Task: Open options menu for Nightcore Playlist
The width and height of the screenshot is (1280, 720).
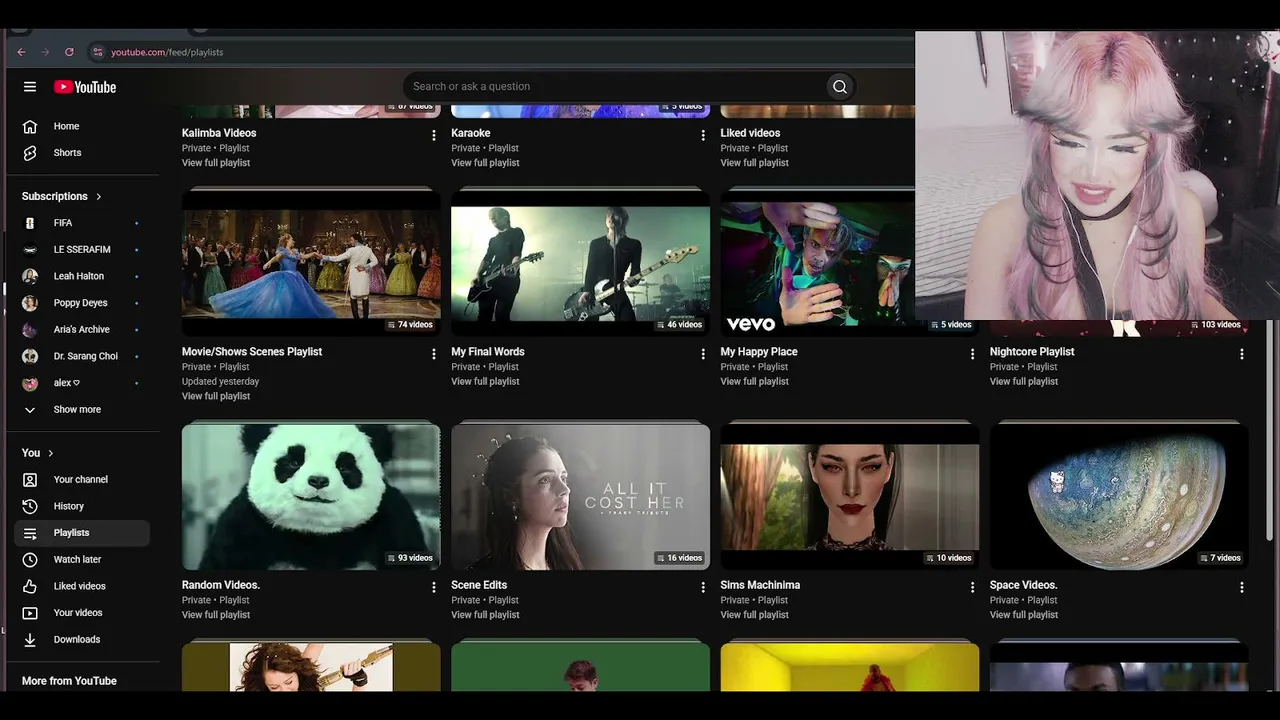Action: [x=1242, y=354]
